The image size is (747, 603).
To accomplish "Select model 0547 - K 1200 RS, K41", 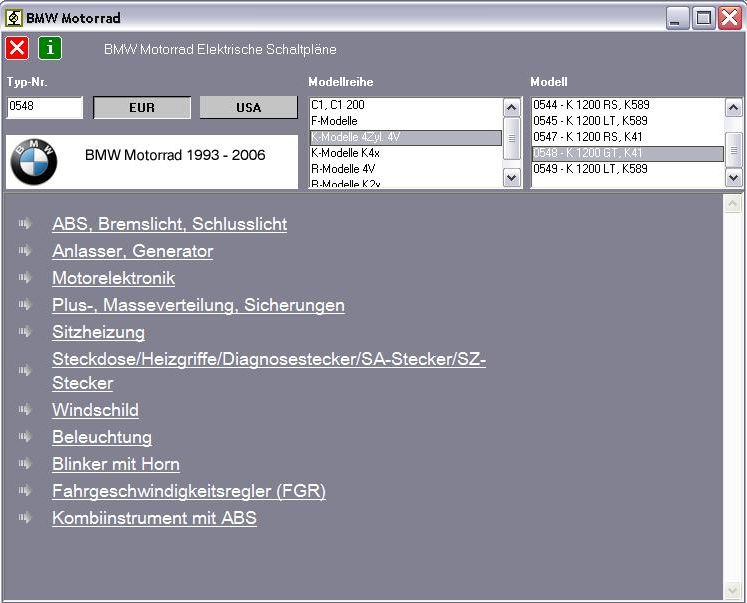I will click(x=628, y=137).
